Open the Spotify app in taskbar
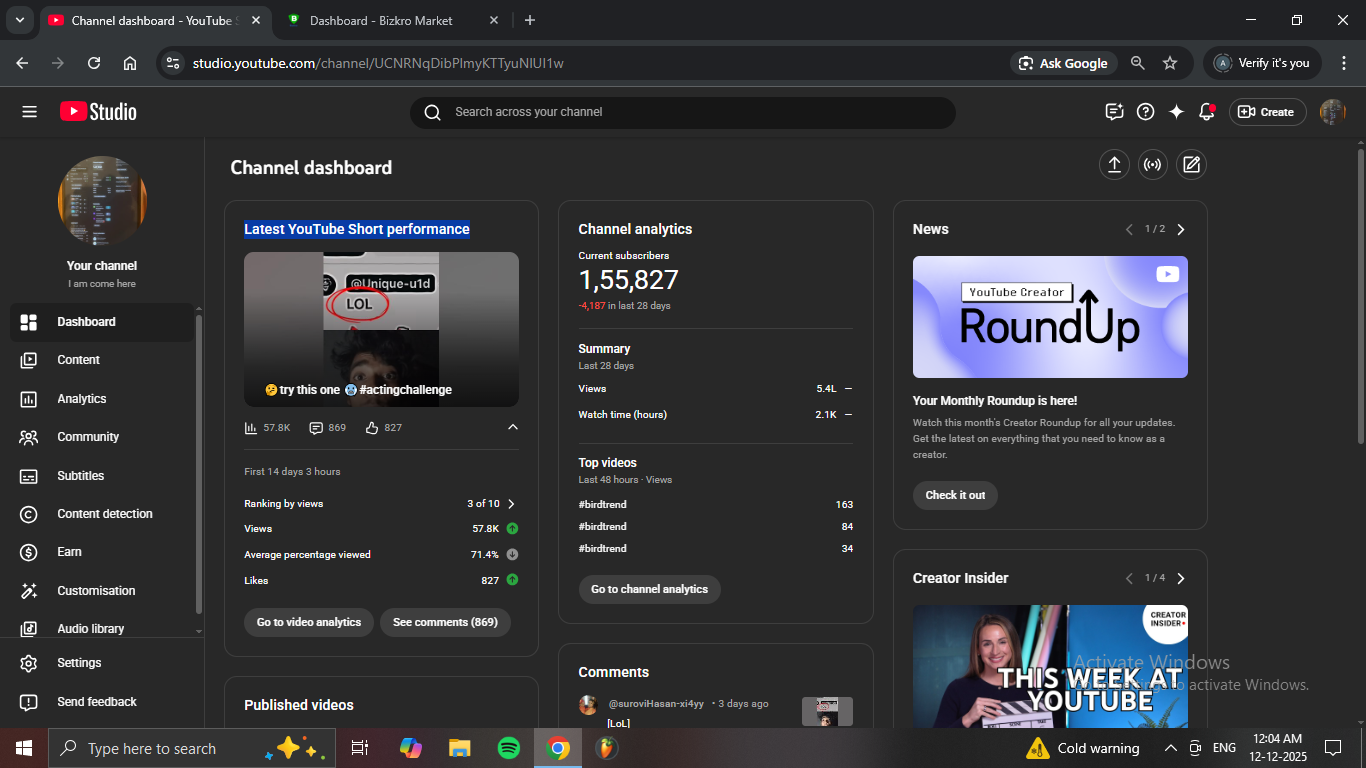 (x=508, y=748)
